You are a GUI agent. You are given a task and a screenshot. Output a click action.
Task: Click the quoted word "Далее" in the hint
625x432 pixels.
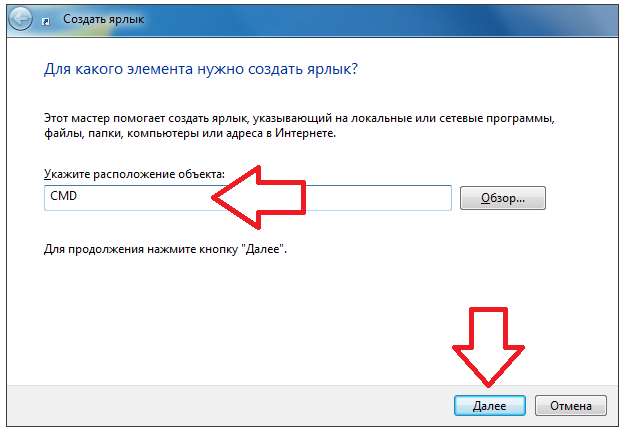(264, 247)
